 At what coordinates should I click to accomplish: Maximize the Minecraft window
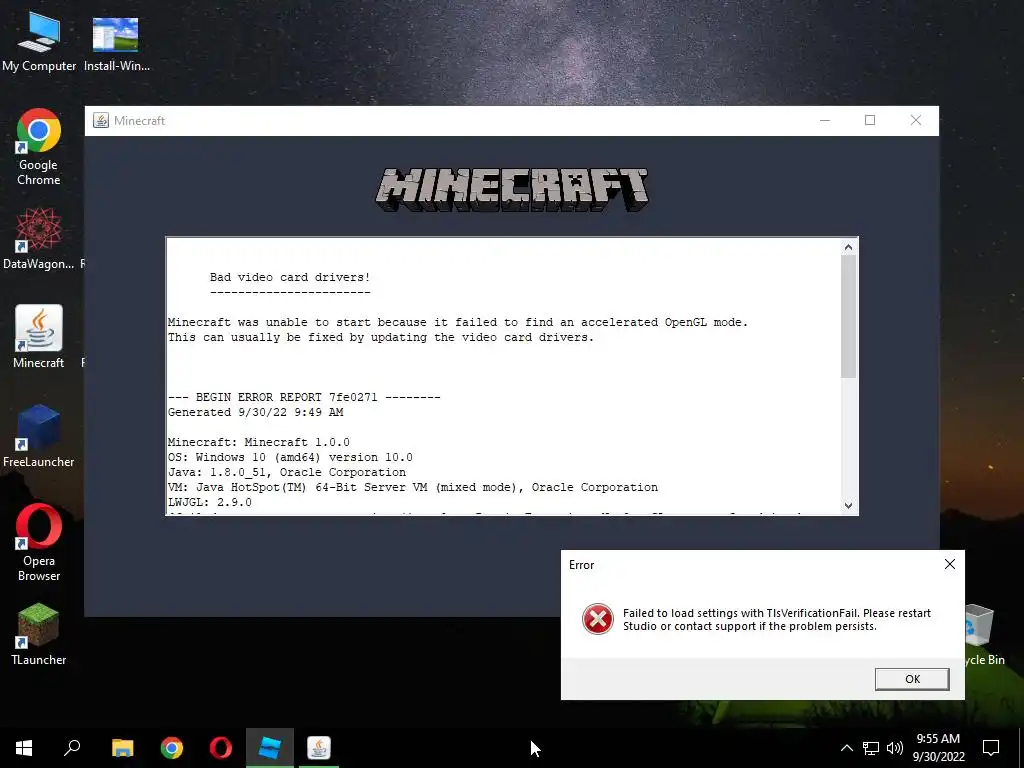pos(870,120)
